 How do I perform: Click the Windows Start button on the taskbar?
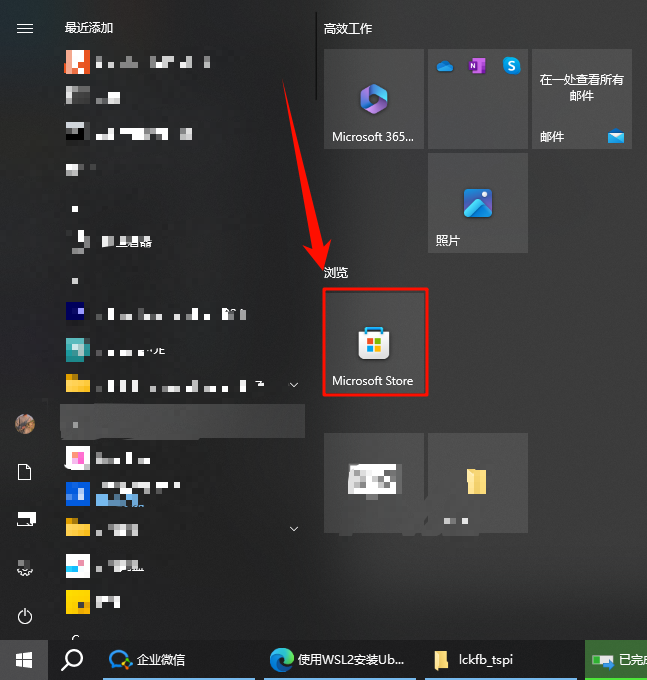pyautogui.click(x=24, y=660)
